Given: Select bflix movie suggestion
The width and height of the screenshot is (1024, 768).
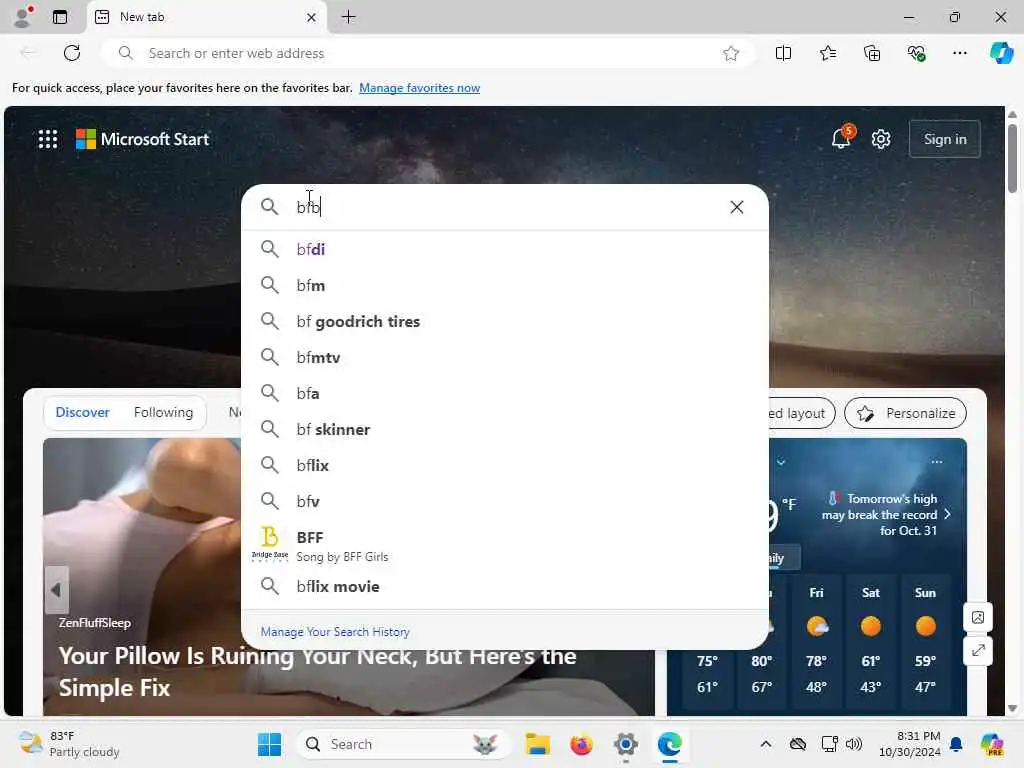Looking at the screenshot, I should [504, 586].
